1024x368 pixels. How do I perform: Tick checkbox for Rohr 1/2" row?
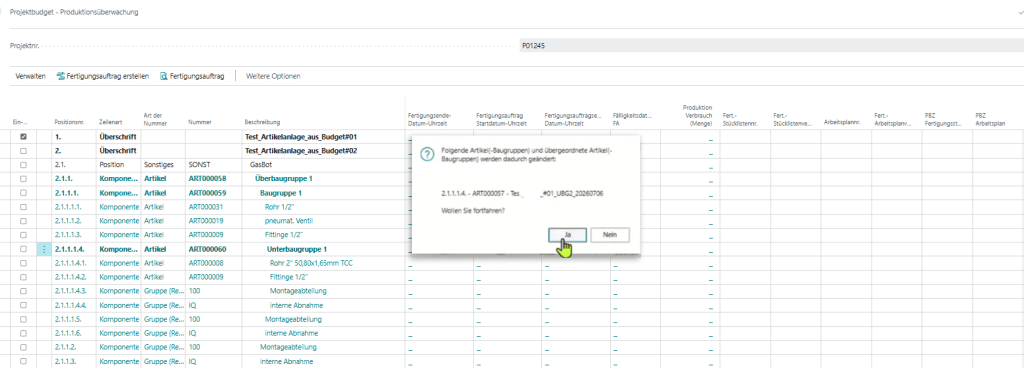pyautogui.click(x=24, y=207)
